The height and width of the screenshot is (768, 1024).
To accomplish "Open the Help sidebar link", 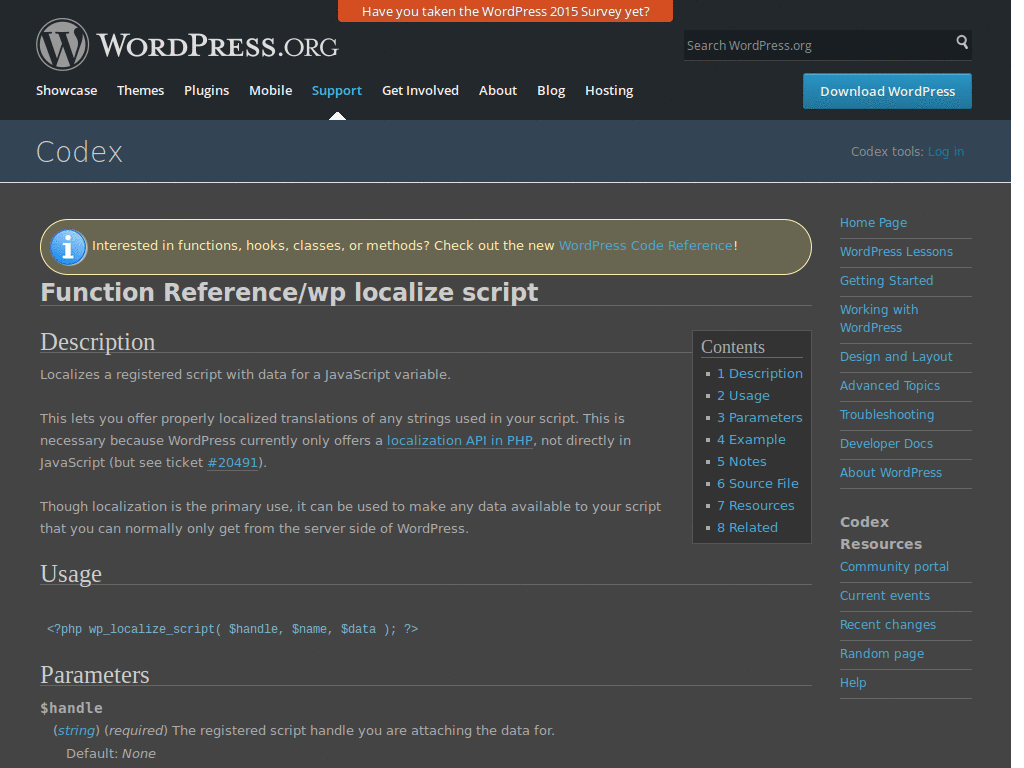I will tap(853, 682).
